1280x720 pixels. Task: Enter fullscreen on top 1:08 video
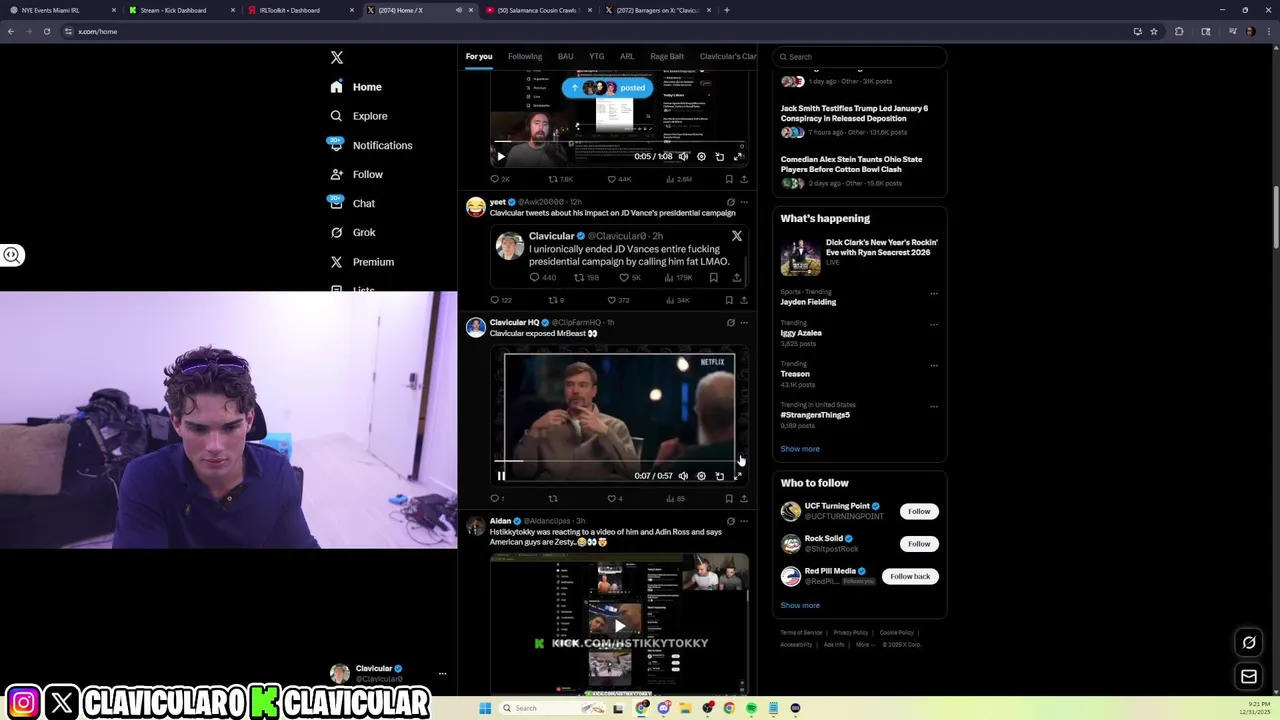click(x=738, y=156)
